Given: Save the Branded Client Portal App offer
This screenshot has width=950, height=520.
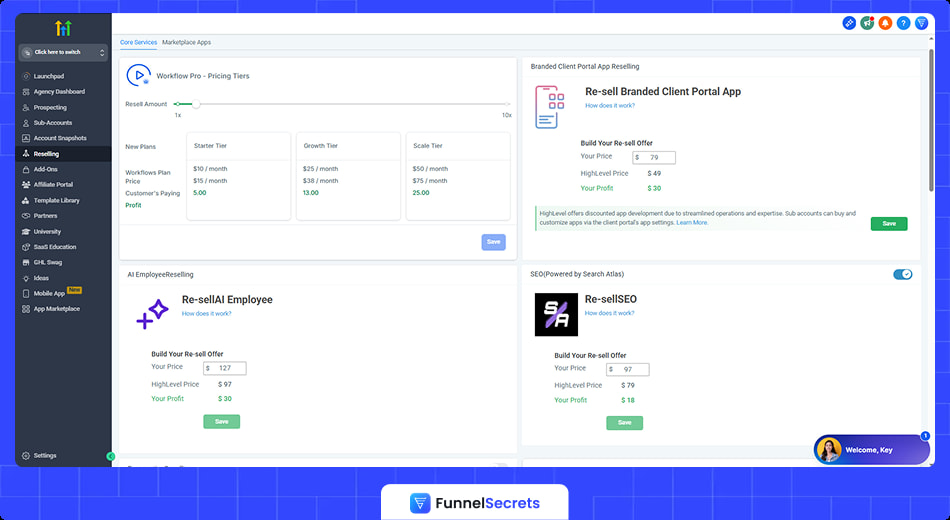Looking at the screenshot, I should click(888, 223).
